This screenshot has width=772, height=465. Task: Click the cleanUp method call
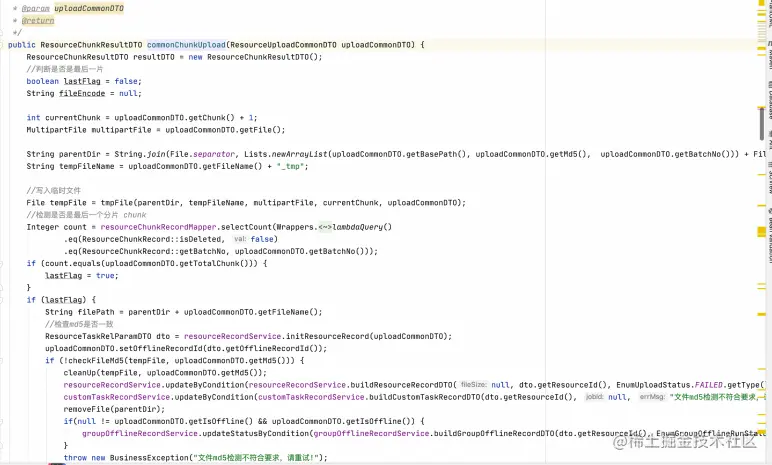79,373
